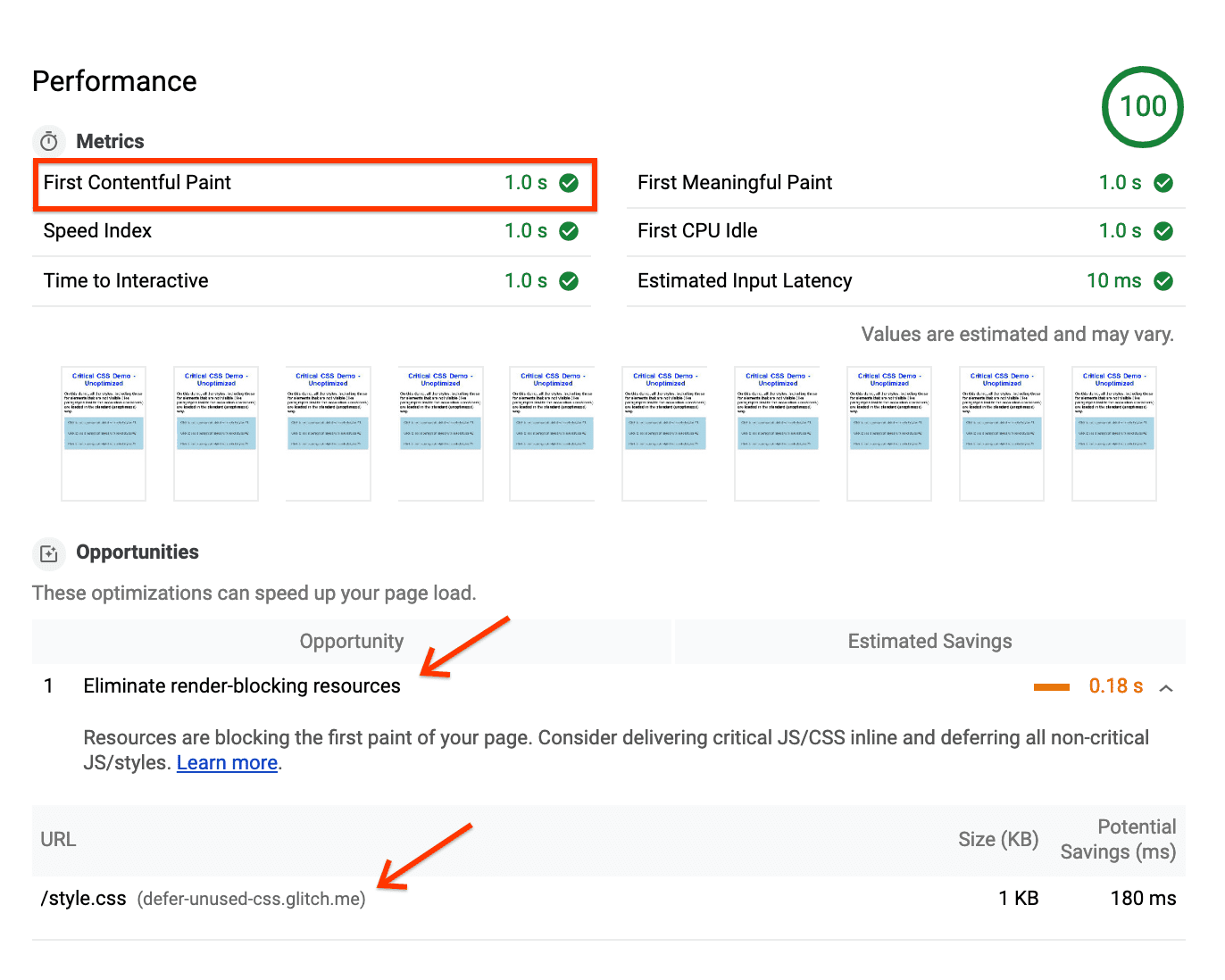This screenshot has height=980, width=1225.
Task: Click the green checkmark beside Estimated Input Latency
Action: click(1163, 280)
